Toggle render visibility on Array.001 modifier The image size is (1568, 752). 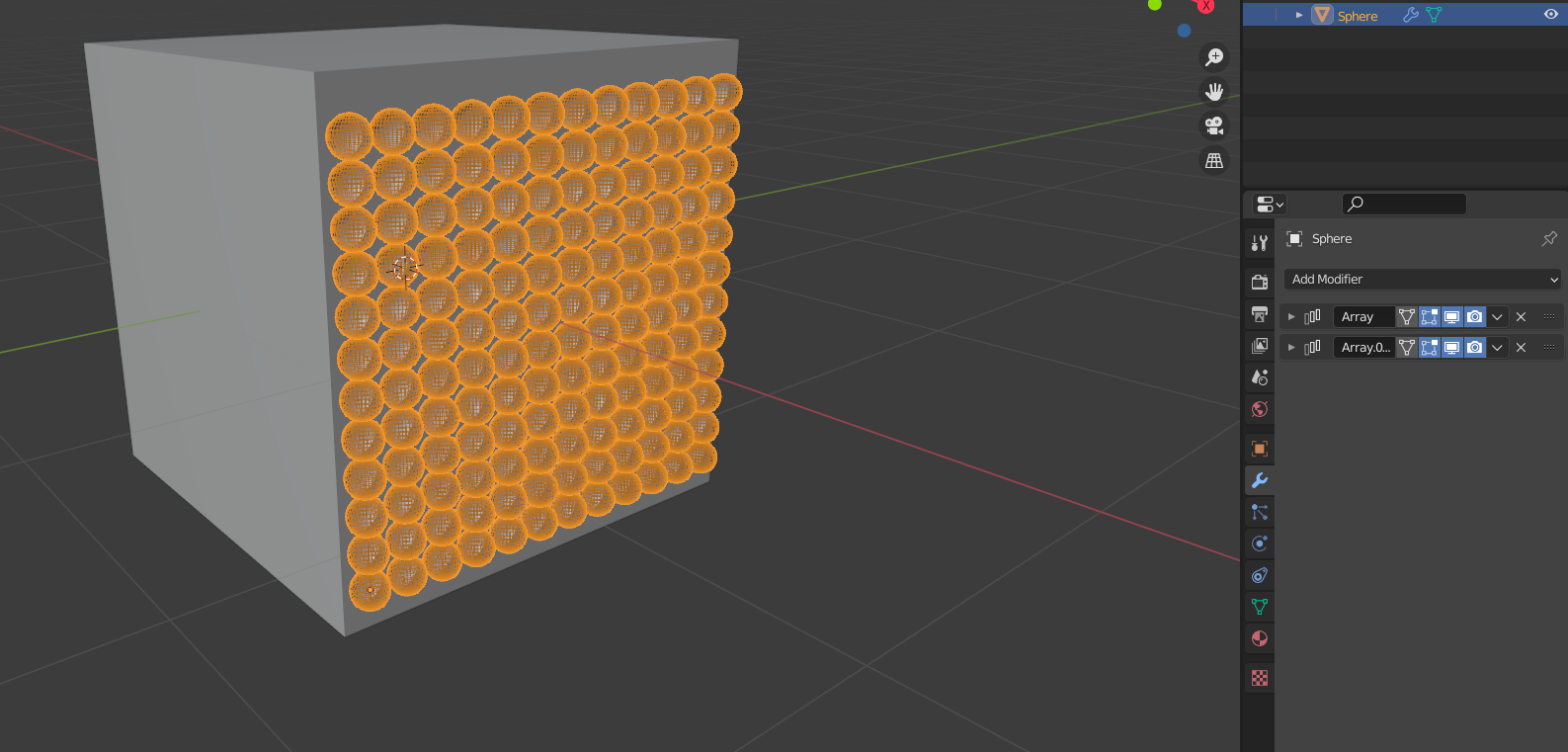pyautogui.click(x=1474, y=348)
